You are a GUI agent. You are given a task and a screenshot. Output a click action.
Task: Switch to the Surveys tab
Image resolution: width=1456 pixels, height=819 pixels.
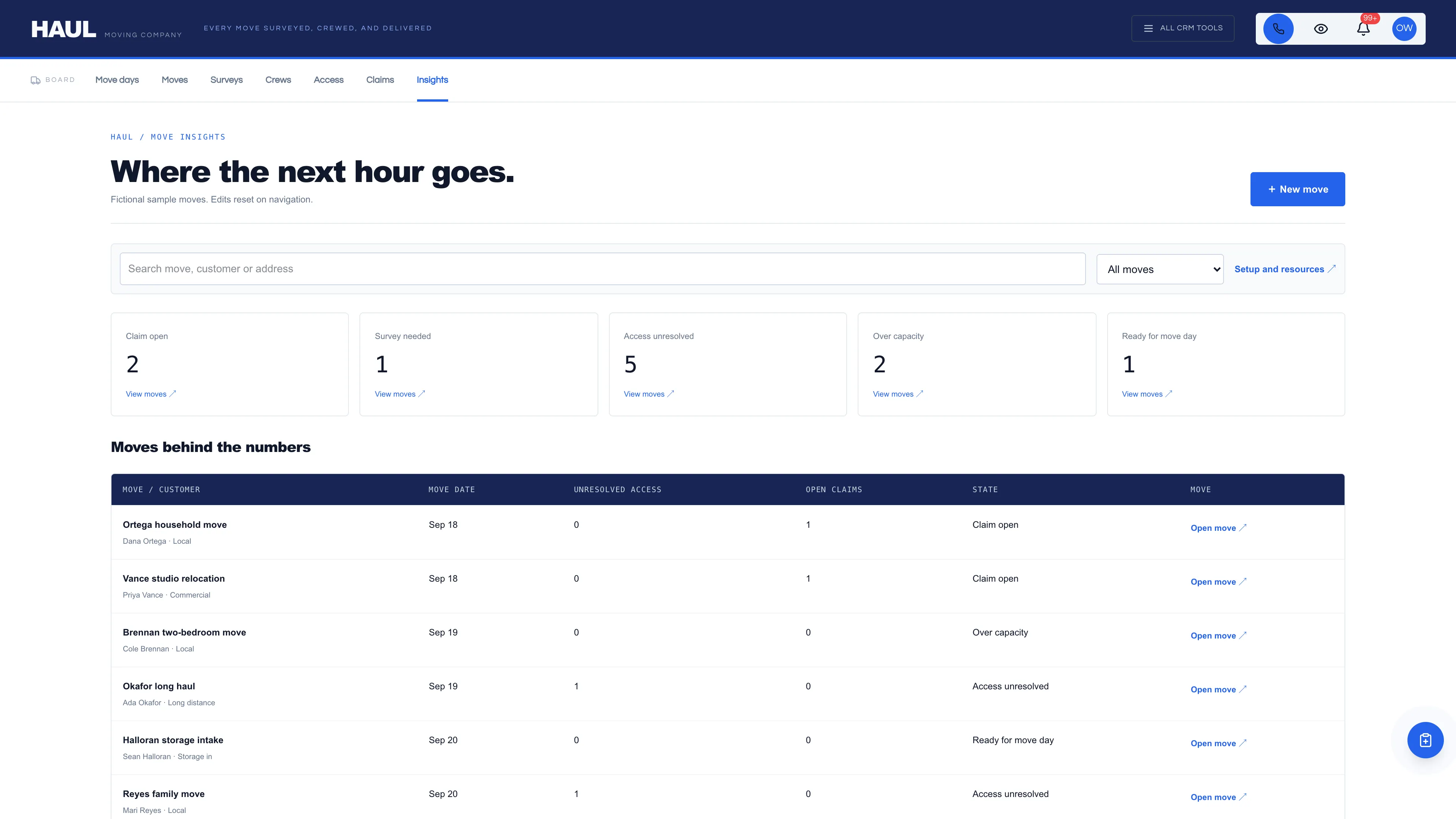[227, 80]
